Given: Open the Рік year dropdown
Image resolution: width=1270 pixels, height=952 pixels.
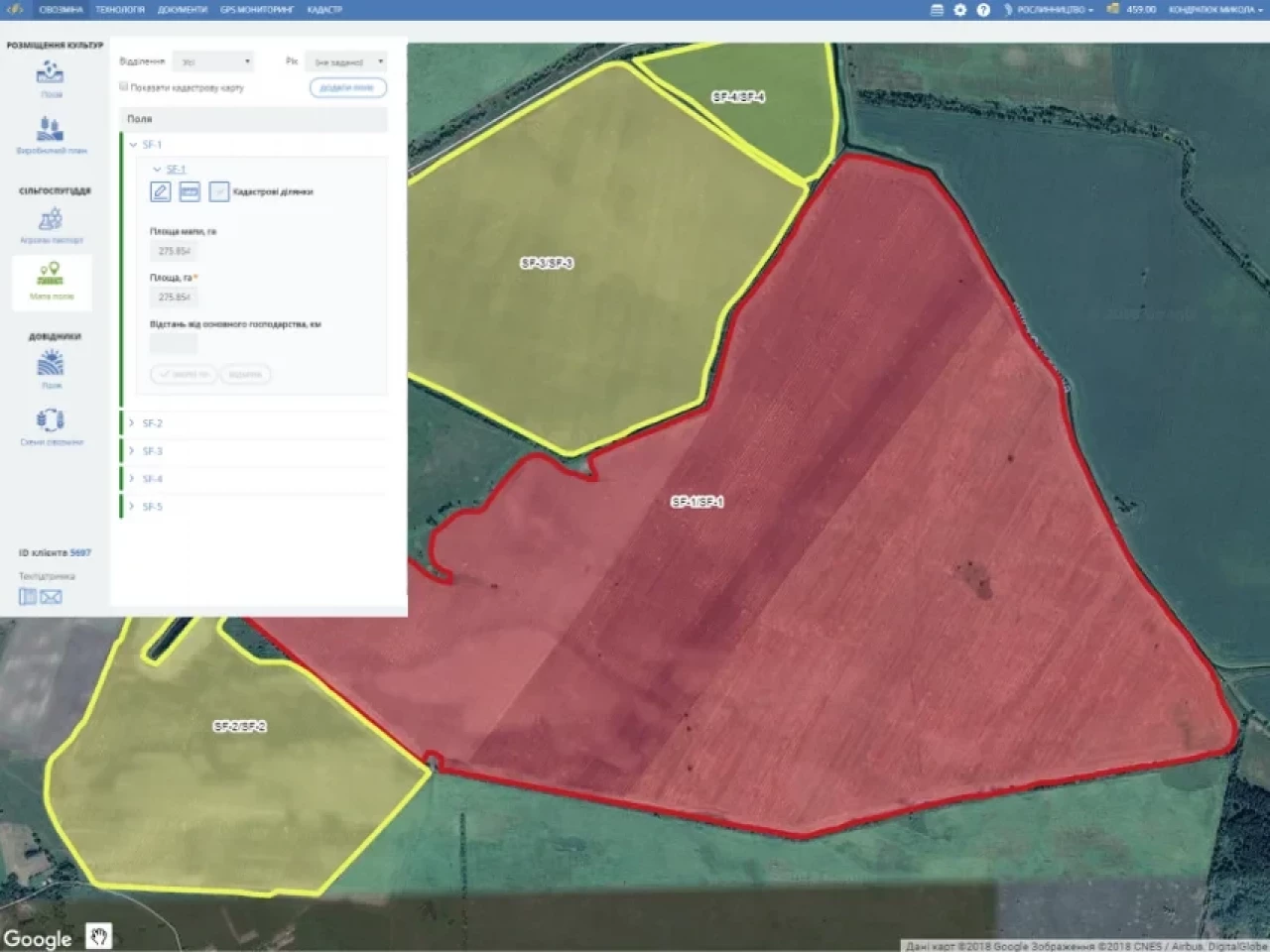Looking at the screenshot, I should point(345,61).
